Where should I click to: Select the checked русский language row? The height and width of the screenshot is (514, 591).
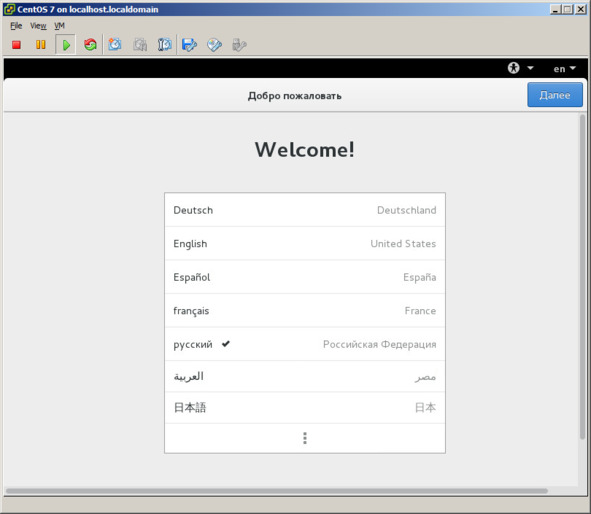[305, 344]
